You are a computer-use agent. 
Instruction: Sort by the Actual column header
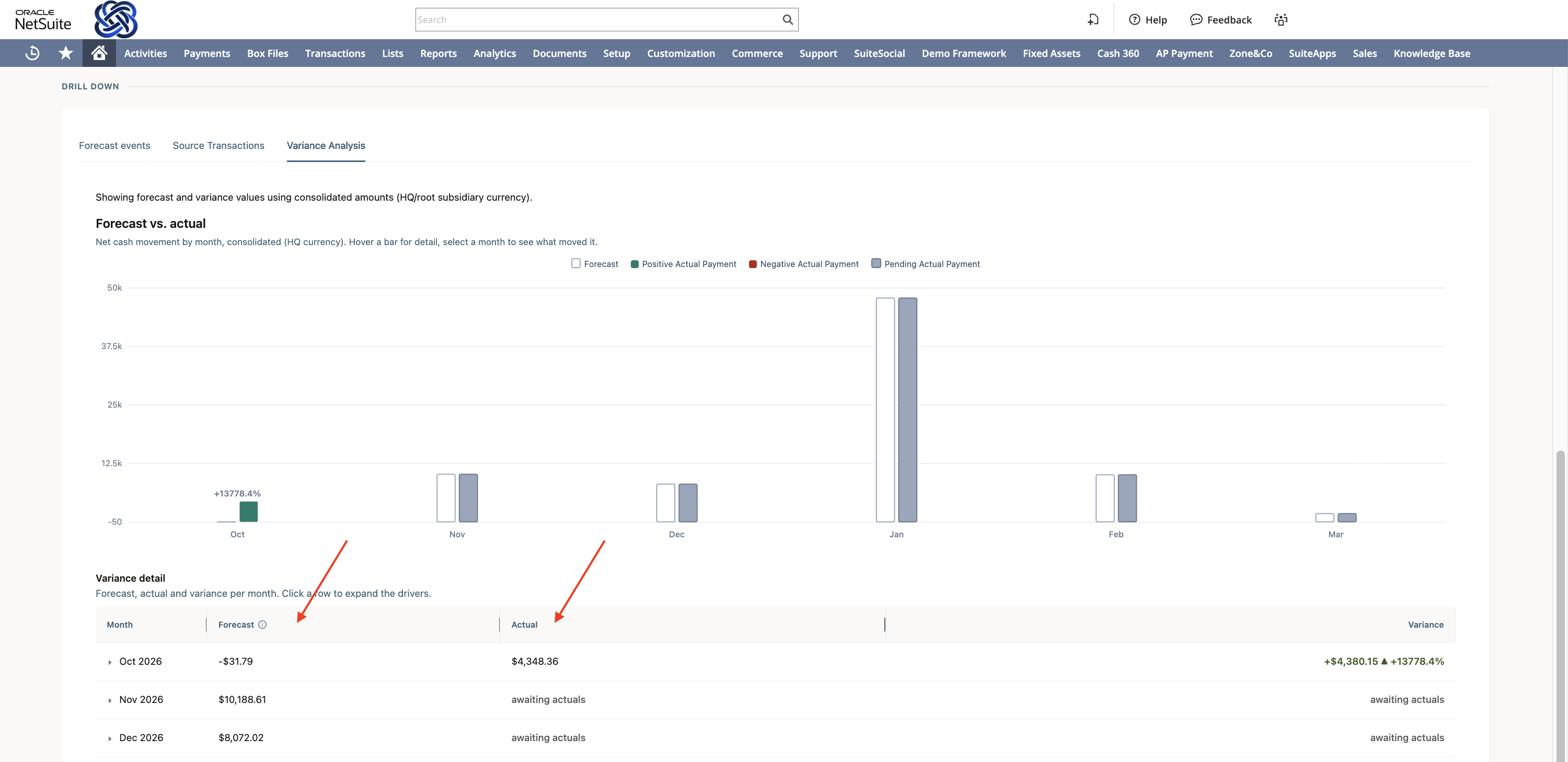pos(524,625)
